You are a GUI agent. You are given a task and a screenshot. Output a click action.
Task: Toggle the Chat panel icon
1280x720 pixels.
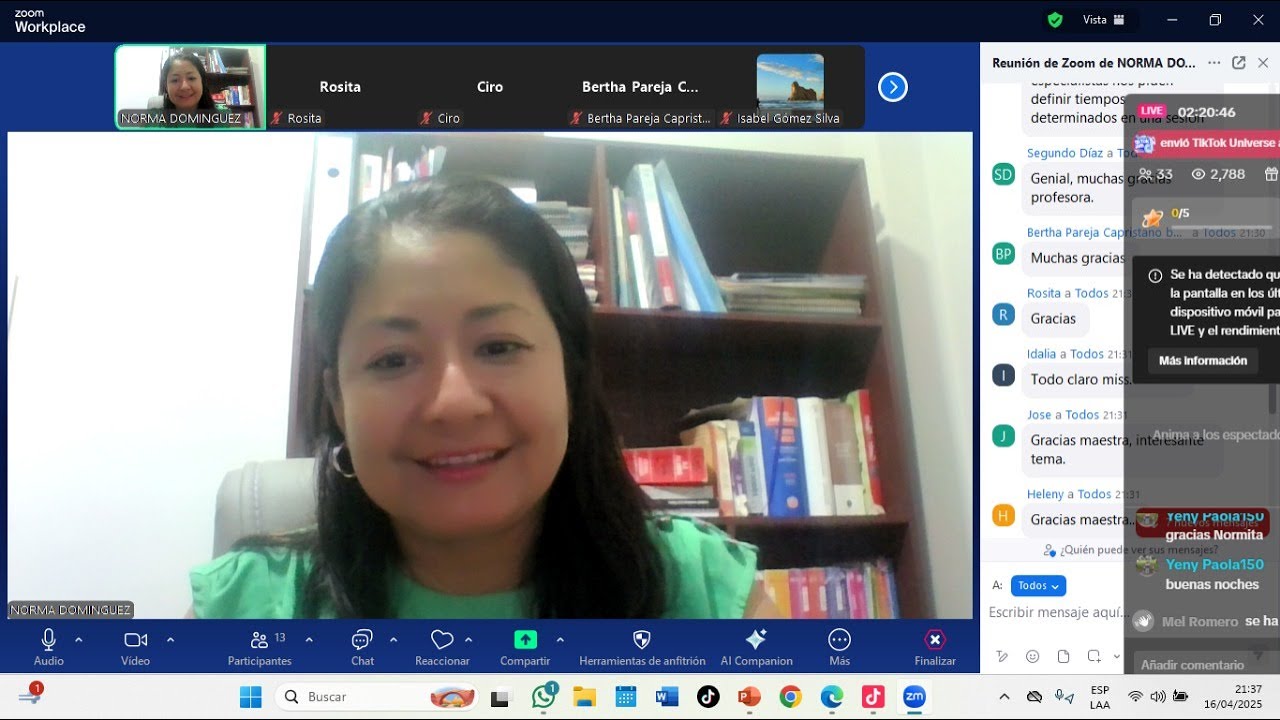coord(362,640)
